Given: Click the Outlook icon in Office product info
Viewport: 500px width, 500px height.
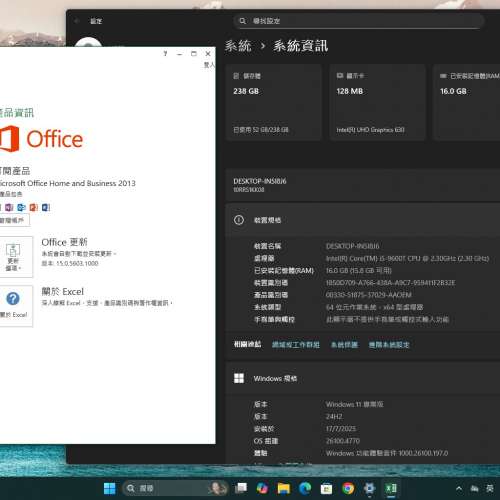Looking at the screenshot, I should point(21,208).
